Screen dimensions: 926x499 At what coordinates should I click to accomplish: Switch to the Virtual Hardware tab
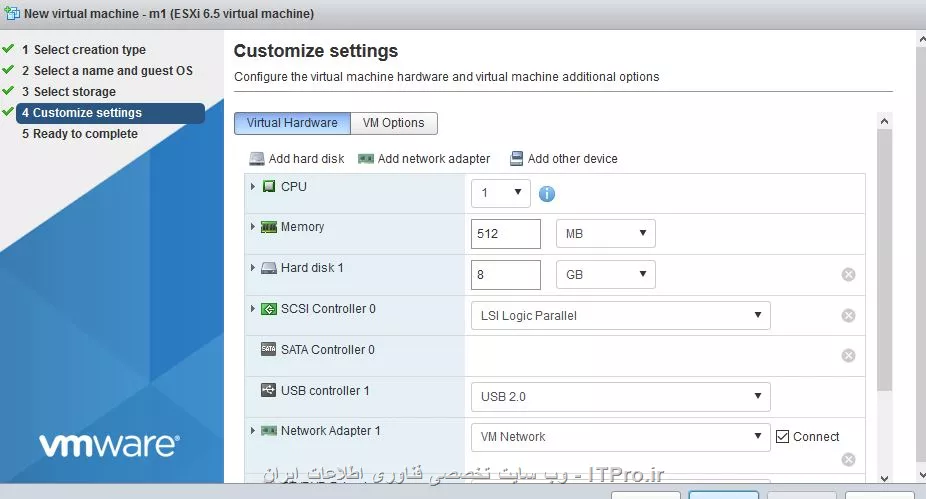[292, 123]
